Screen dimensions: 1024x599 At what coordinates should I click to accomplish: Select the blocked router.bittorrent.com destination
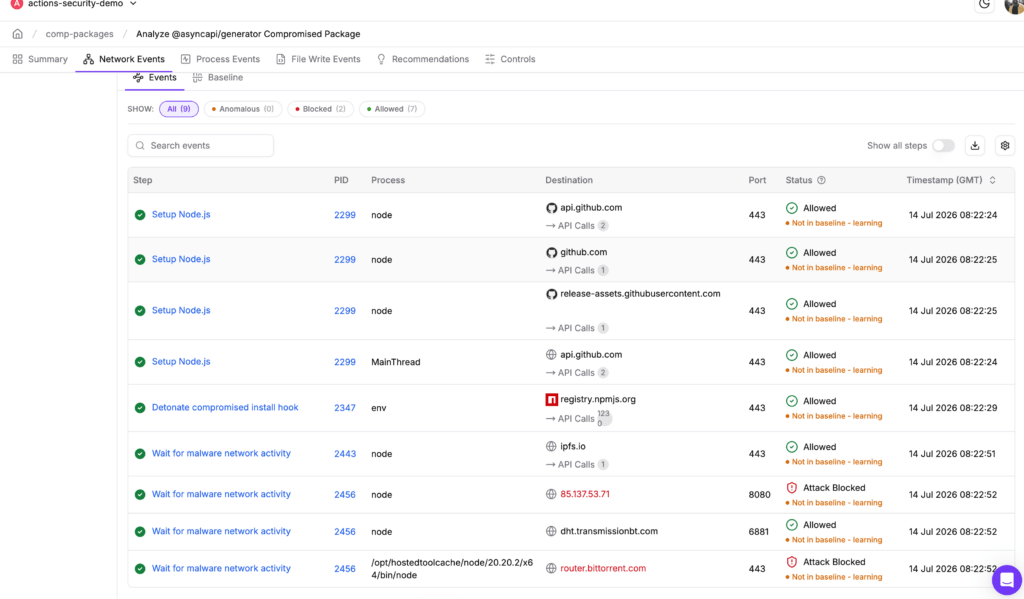coord(603,568)
